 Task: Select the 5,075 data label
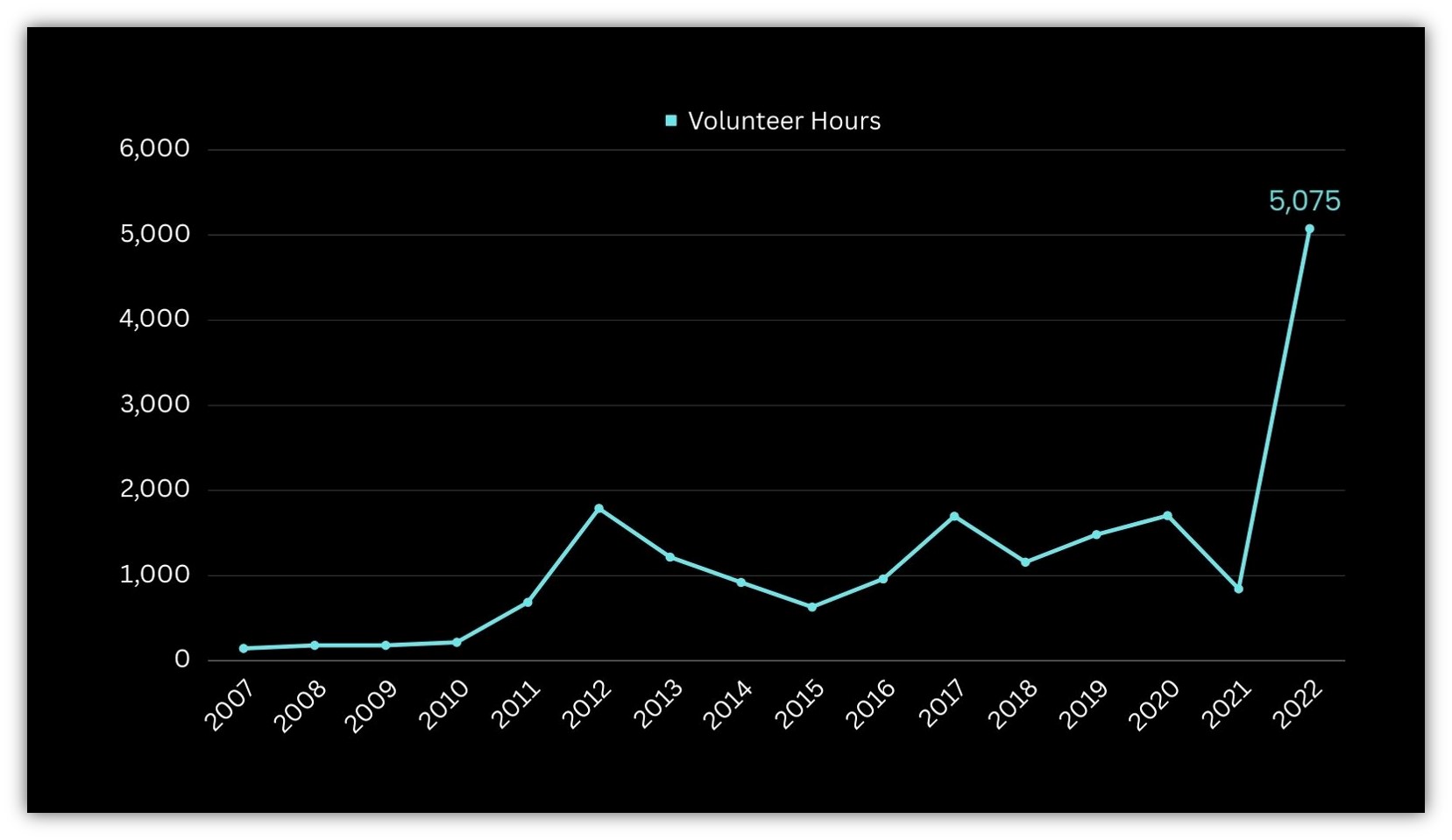(x=1304, y=201)
